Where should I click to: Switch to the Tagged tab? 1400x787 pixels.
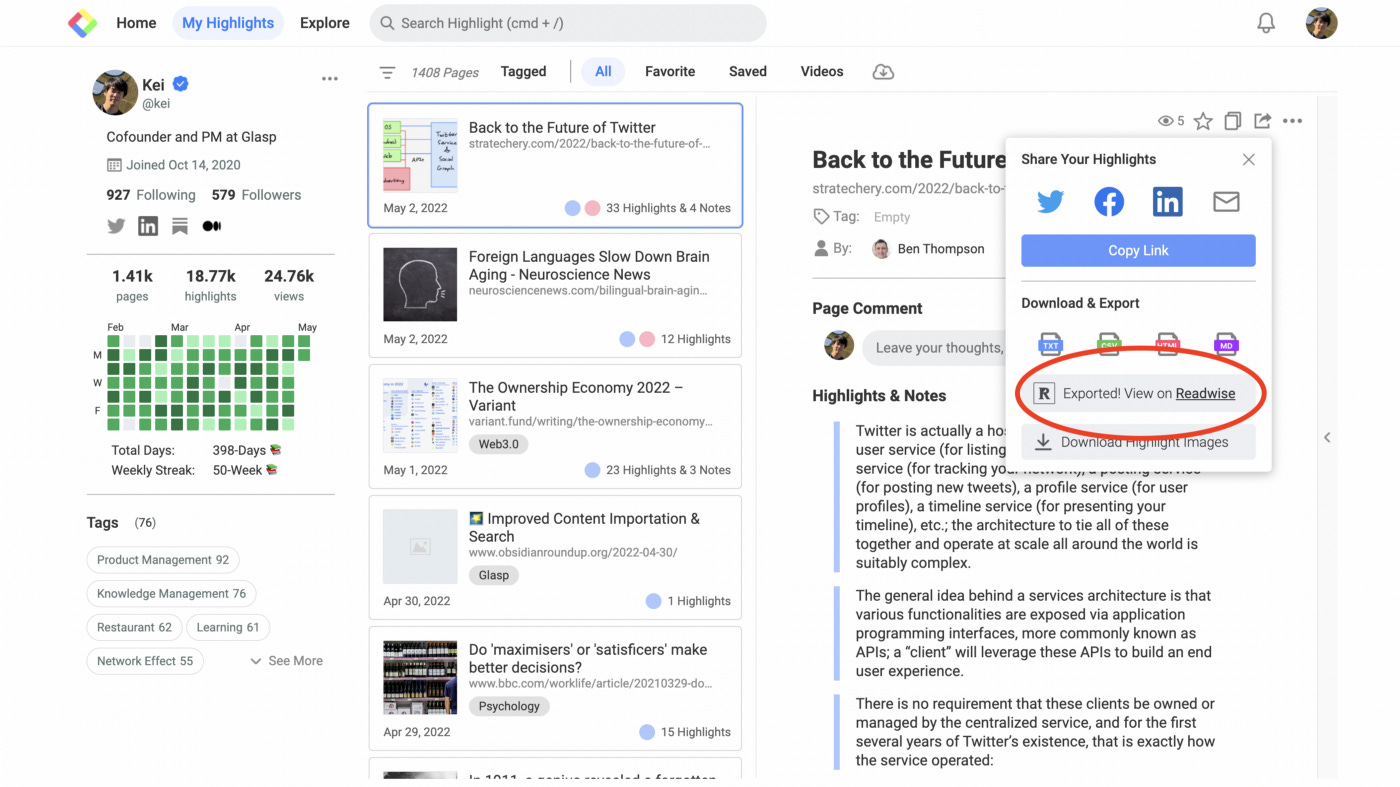click(x=524, y=71)
